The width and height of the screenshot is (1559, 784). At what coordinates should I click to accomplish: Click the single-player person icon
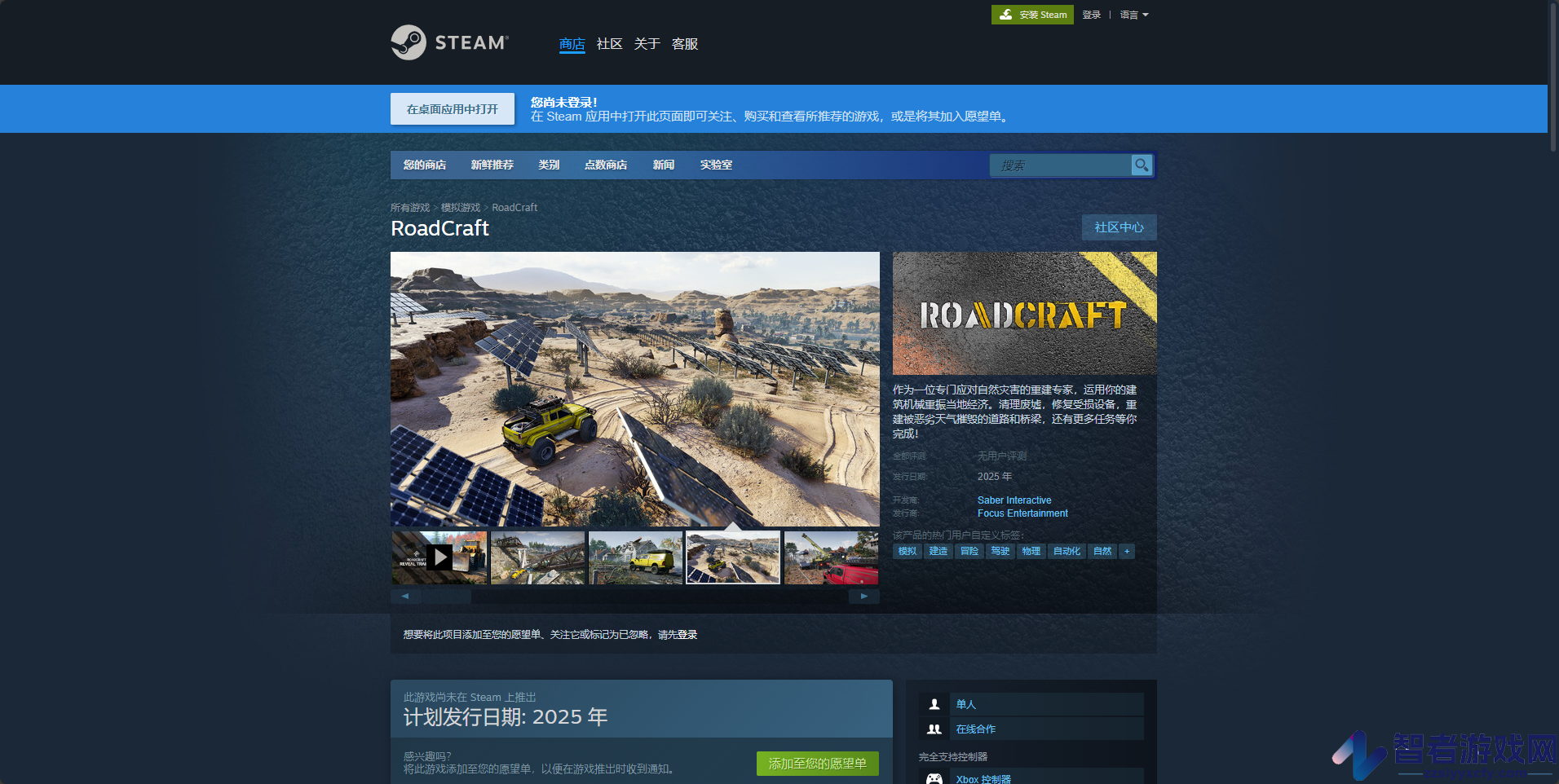pyautogui.click(x=934, y=704)
